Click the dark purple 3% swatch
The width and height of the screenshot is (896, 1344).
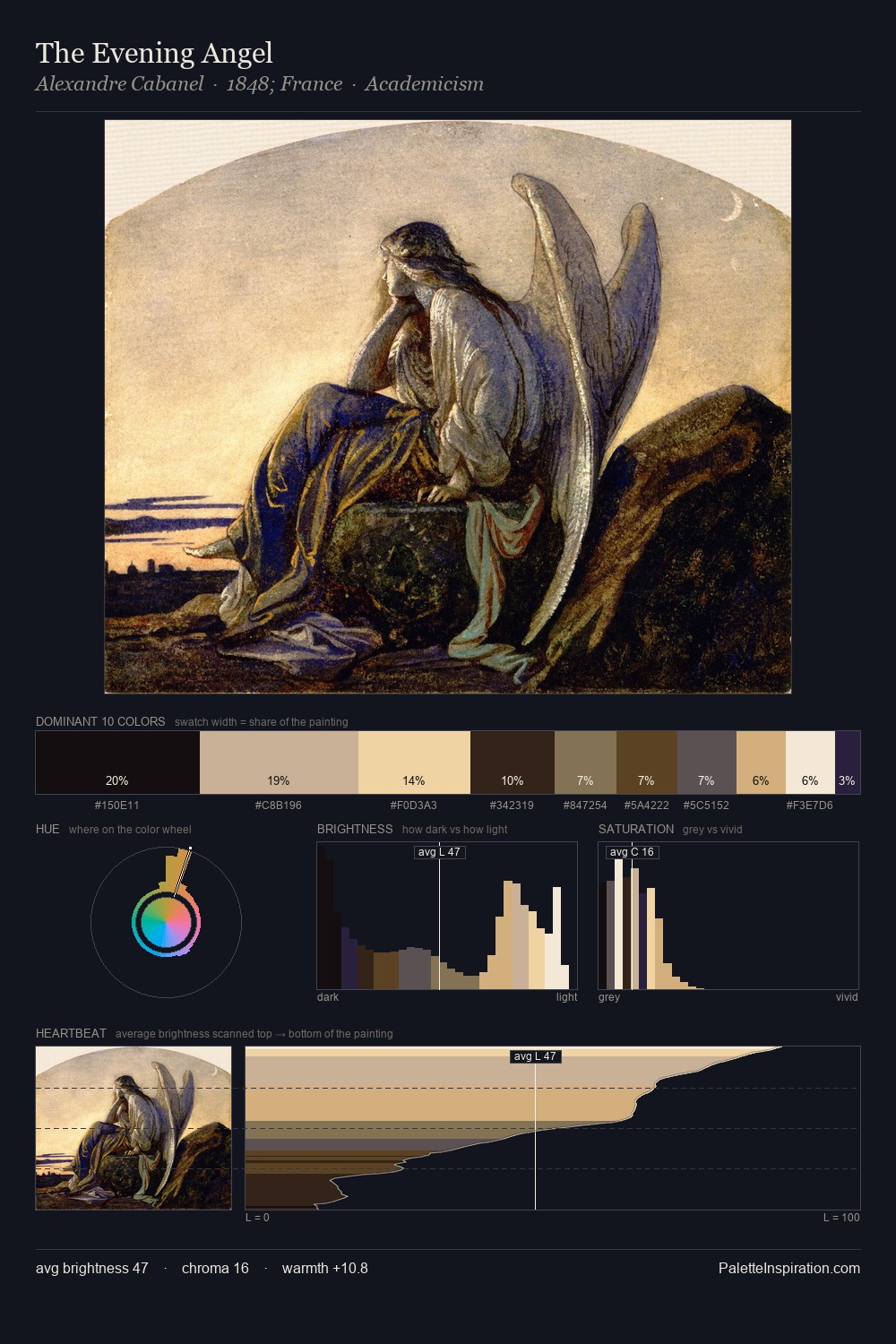pos(848,762)
